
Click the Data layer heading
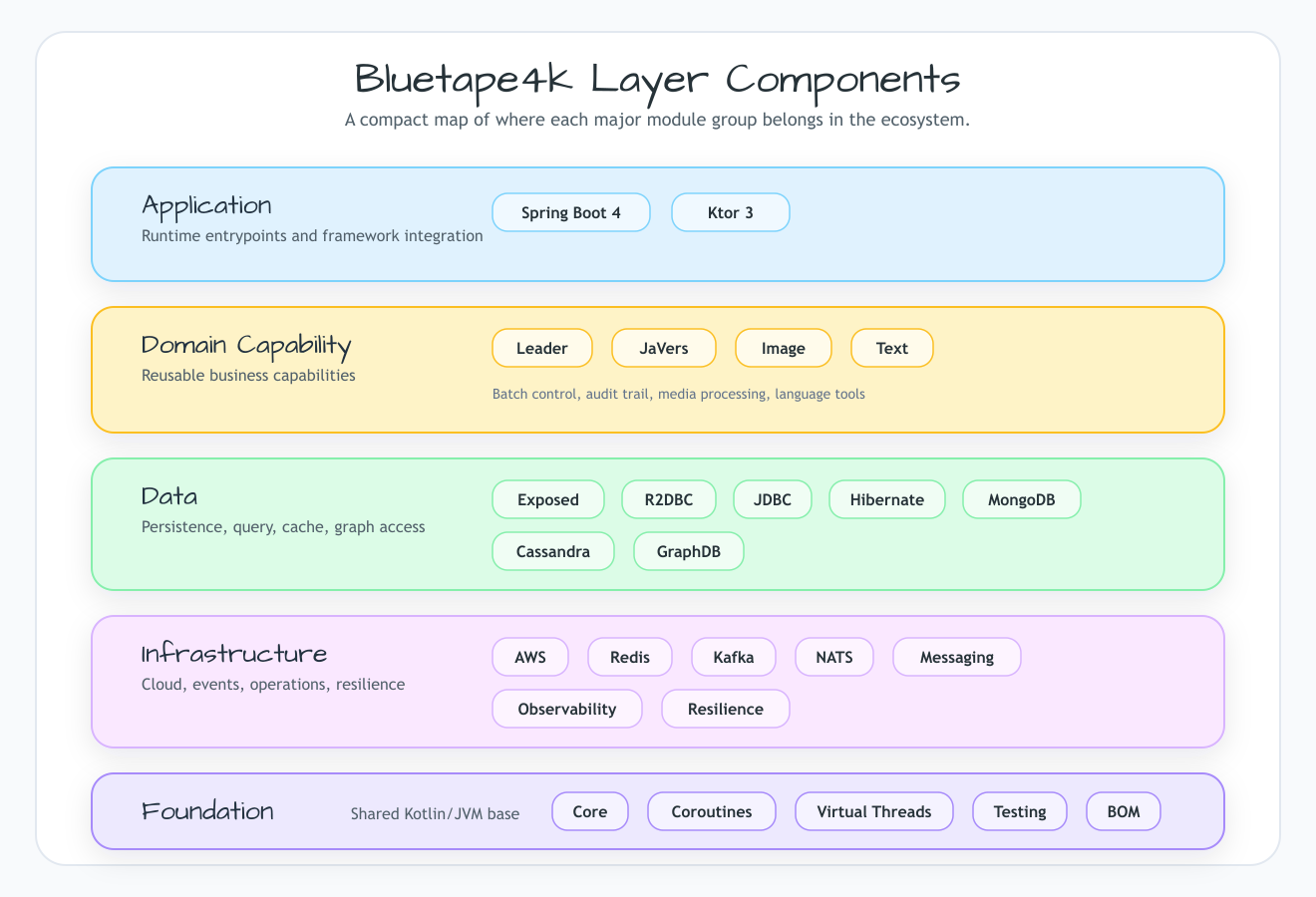click(169, 496)
